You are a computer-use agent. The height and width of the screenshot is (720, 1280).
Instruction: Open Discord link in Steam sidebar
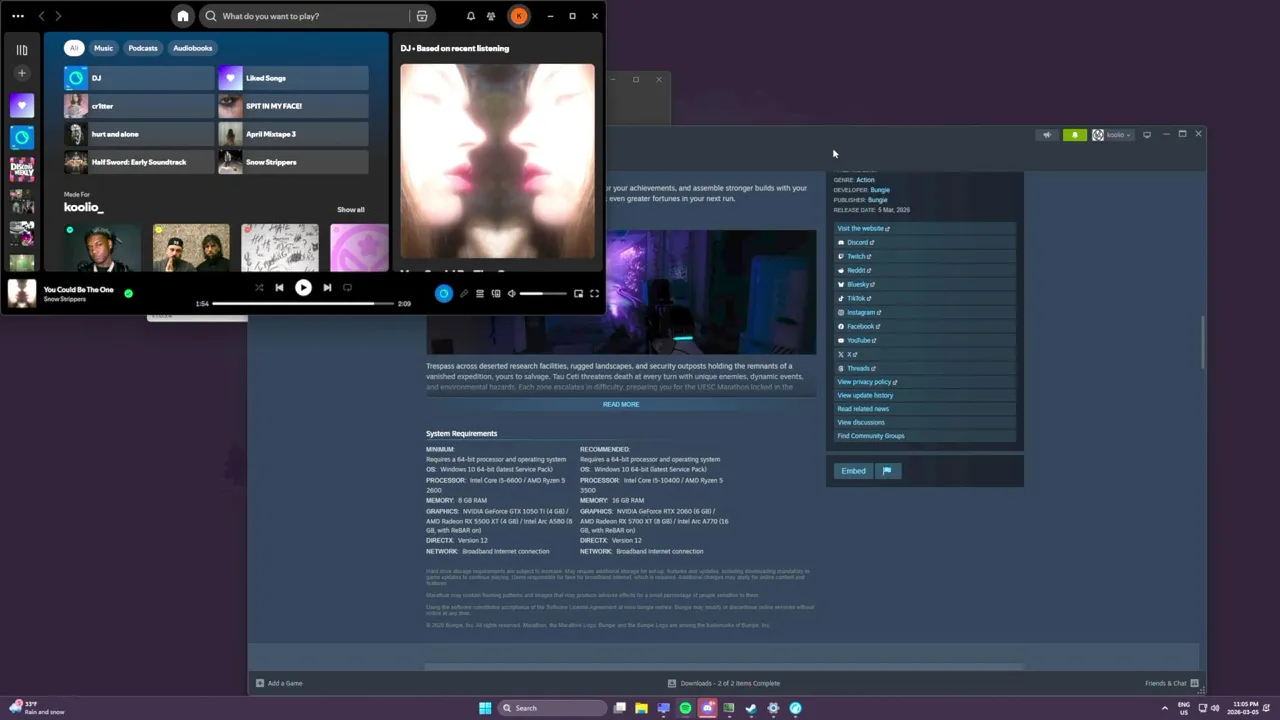(x=857, y=242)
